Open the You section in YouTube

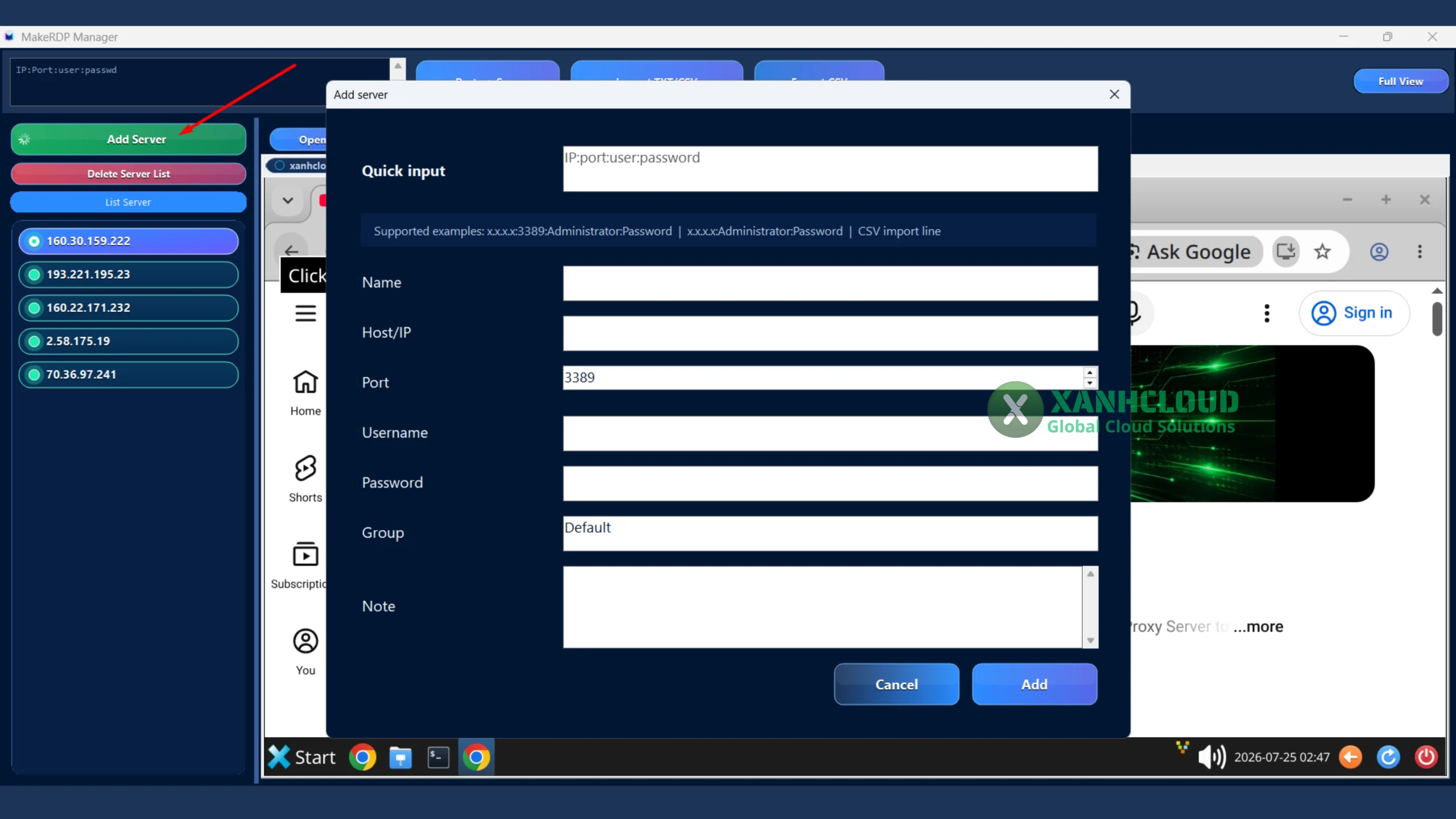coord(305,652)
